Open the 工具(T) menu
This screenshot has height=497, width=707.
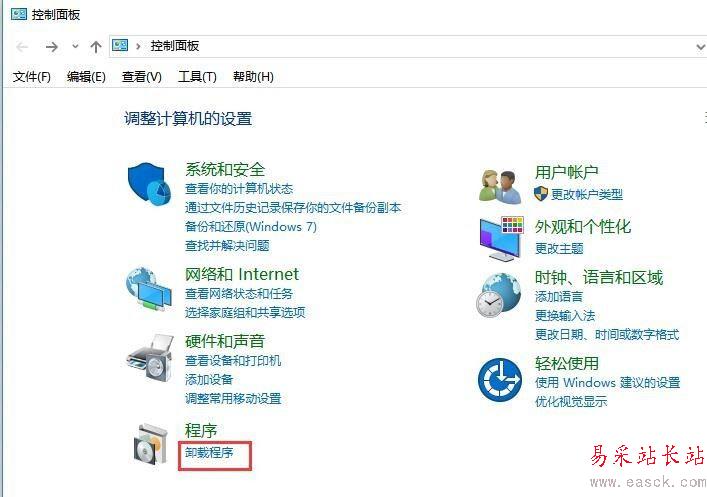click(x=197, y=77)
